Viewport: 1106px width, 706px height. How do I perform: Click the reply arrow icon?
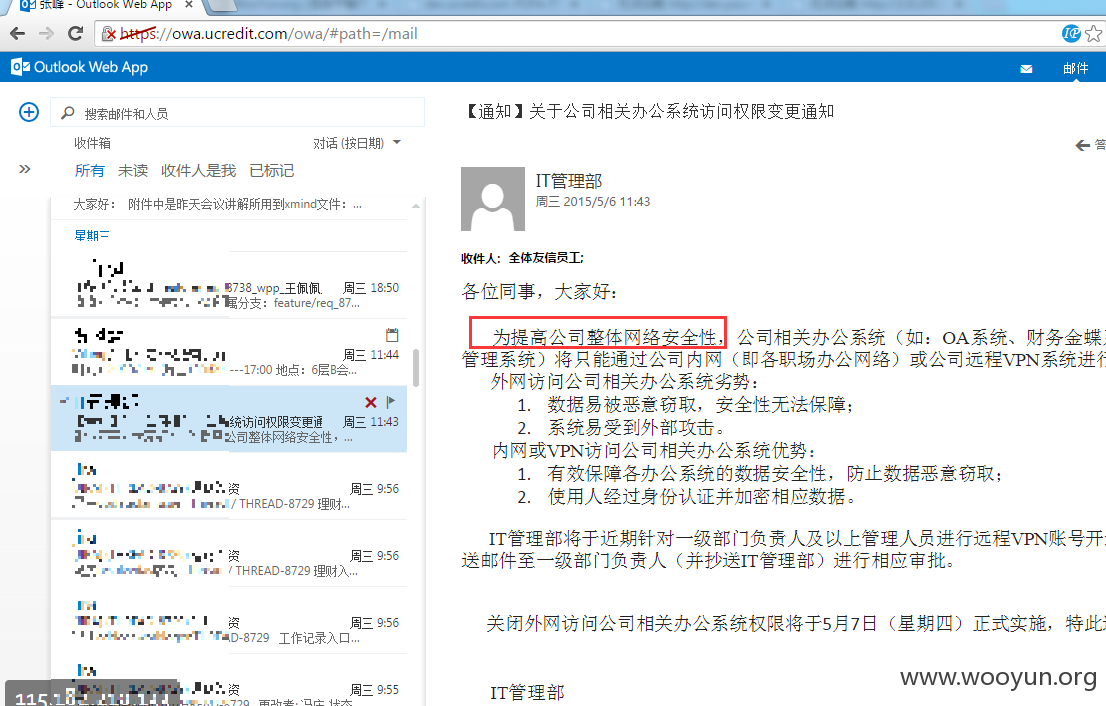point(1083,145)
